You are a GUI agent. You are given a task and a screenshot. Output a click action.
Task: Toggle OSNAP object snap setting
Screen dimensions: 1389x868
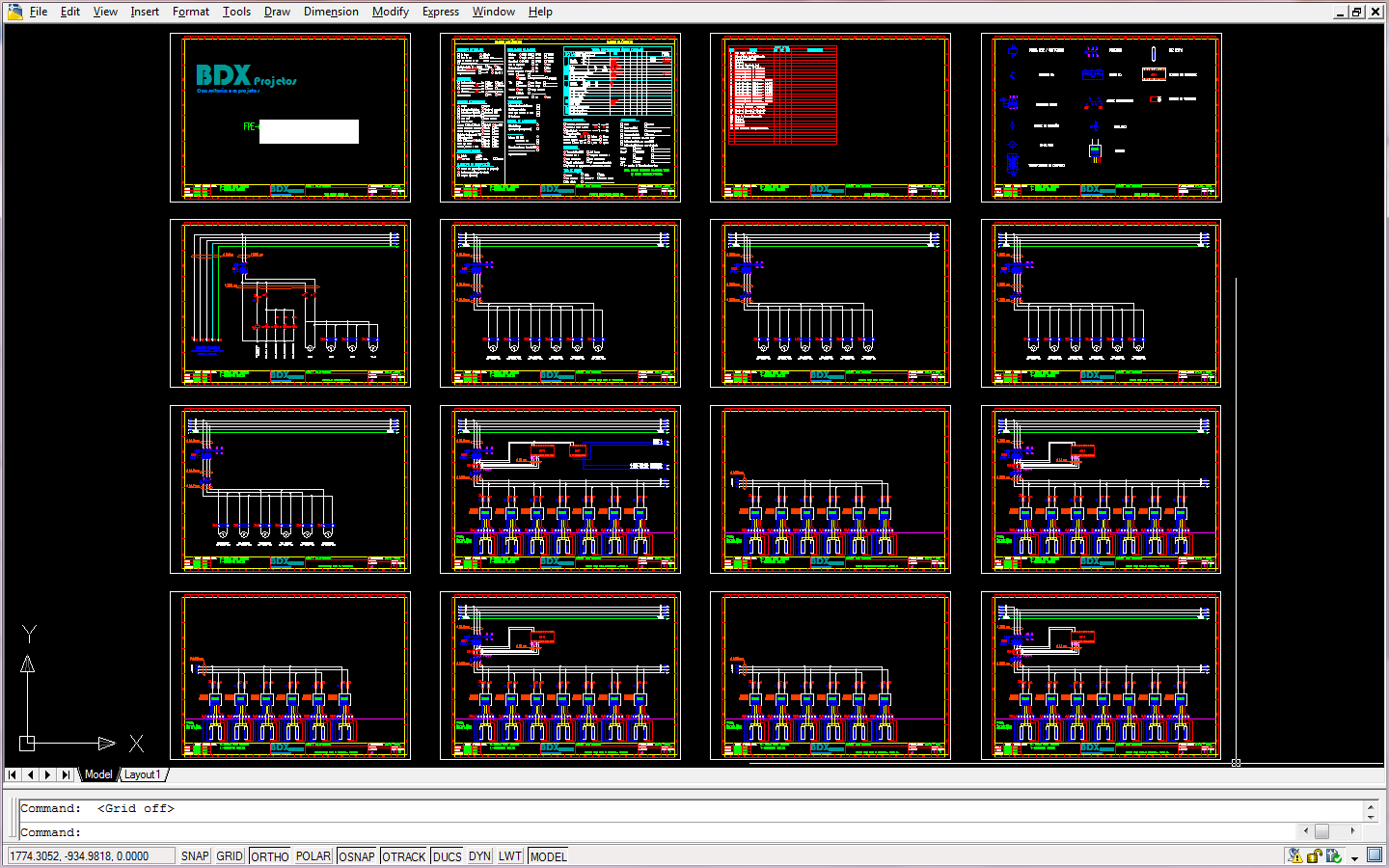click(356, 856)
